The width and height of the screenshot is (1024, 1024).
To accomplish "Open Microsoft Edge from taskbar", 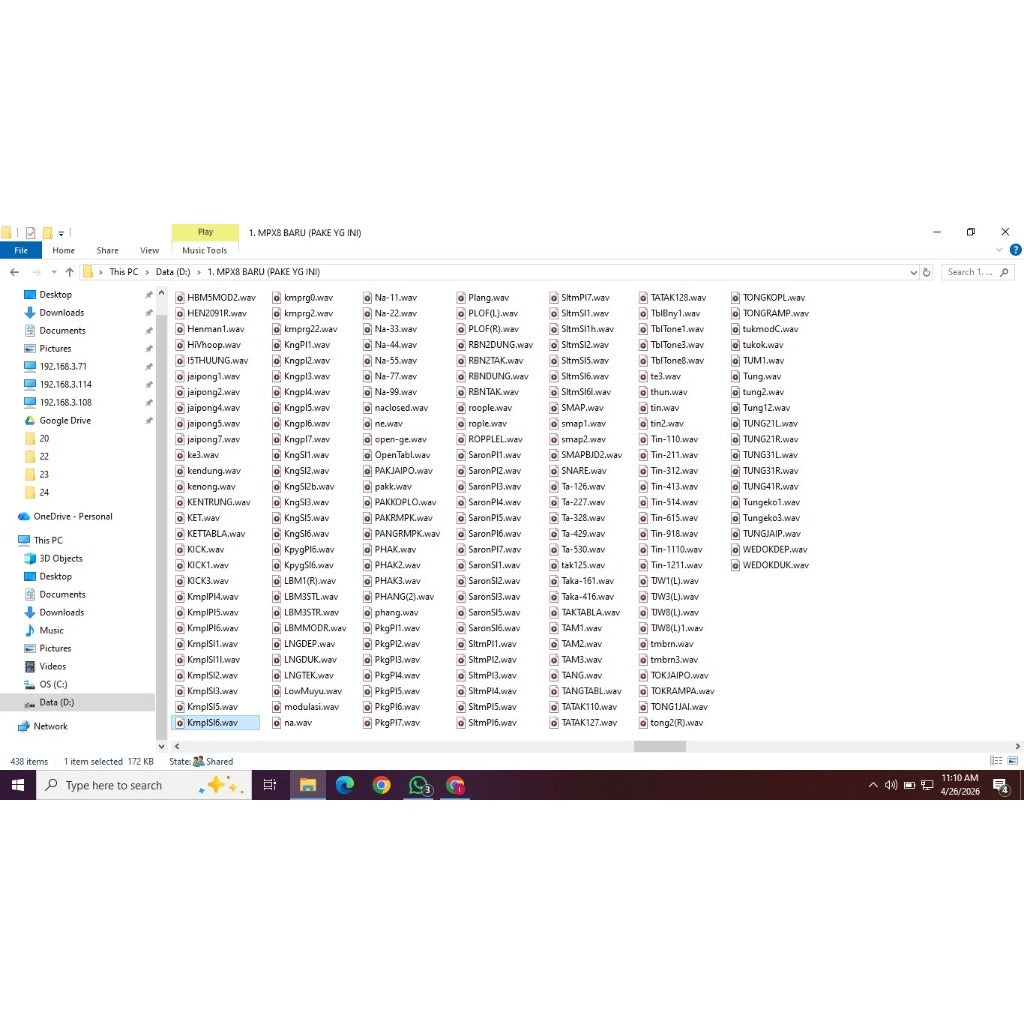I will [344, 785].
